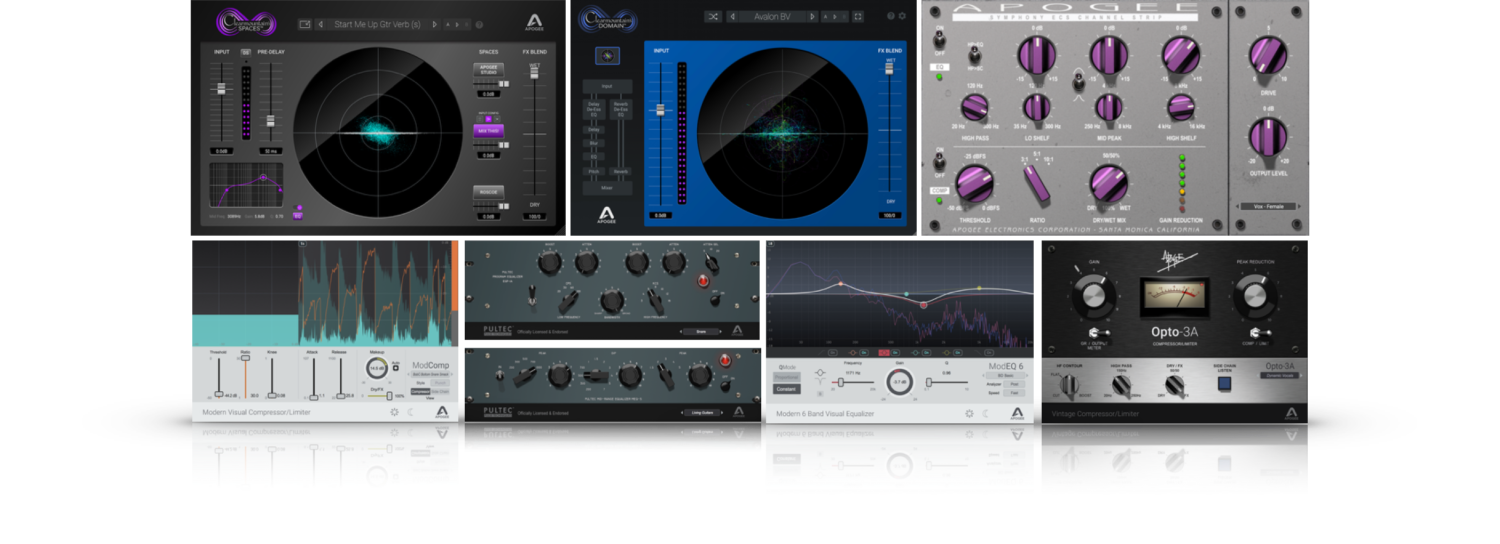The image size is (1500, 544).
Task: Go to previous preset in Spaces plugin
Action: coord(321,24)
